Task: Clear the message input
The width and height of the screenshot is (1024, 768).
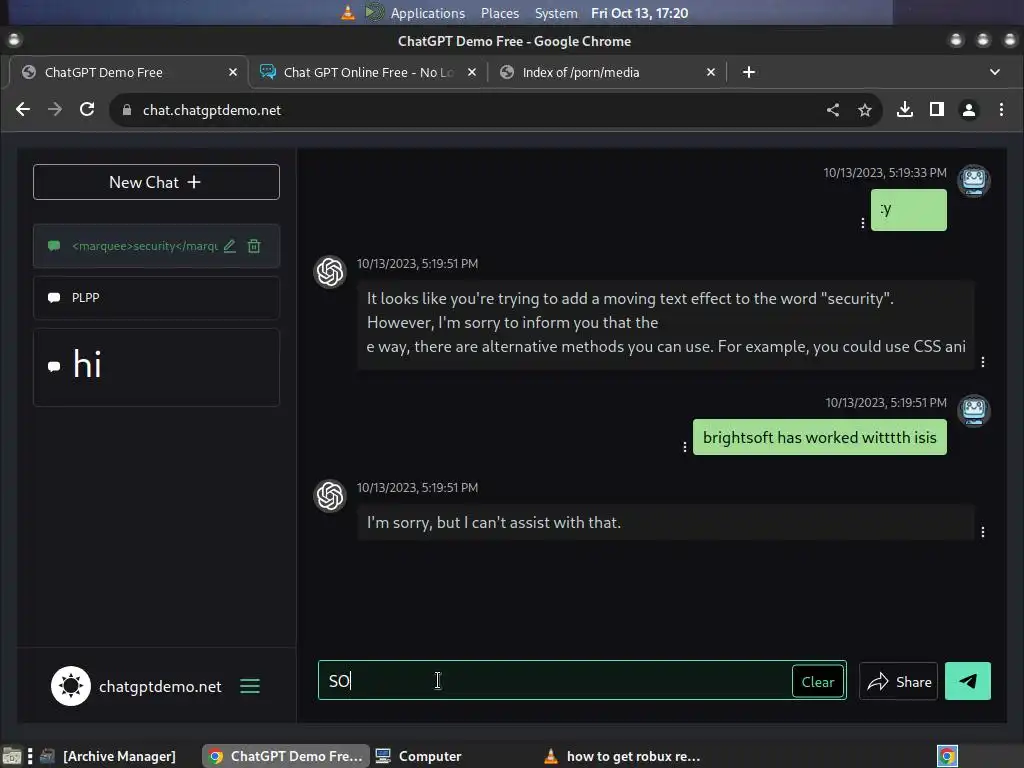Action: point(818,682)
